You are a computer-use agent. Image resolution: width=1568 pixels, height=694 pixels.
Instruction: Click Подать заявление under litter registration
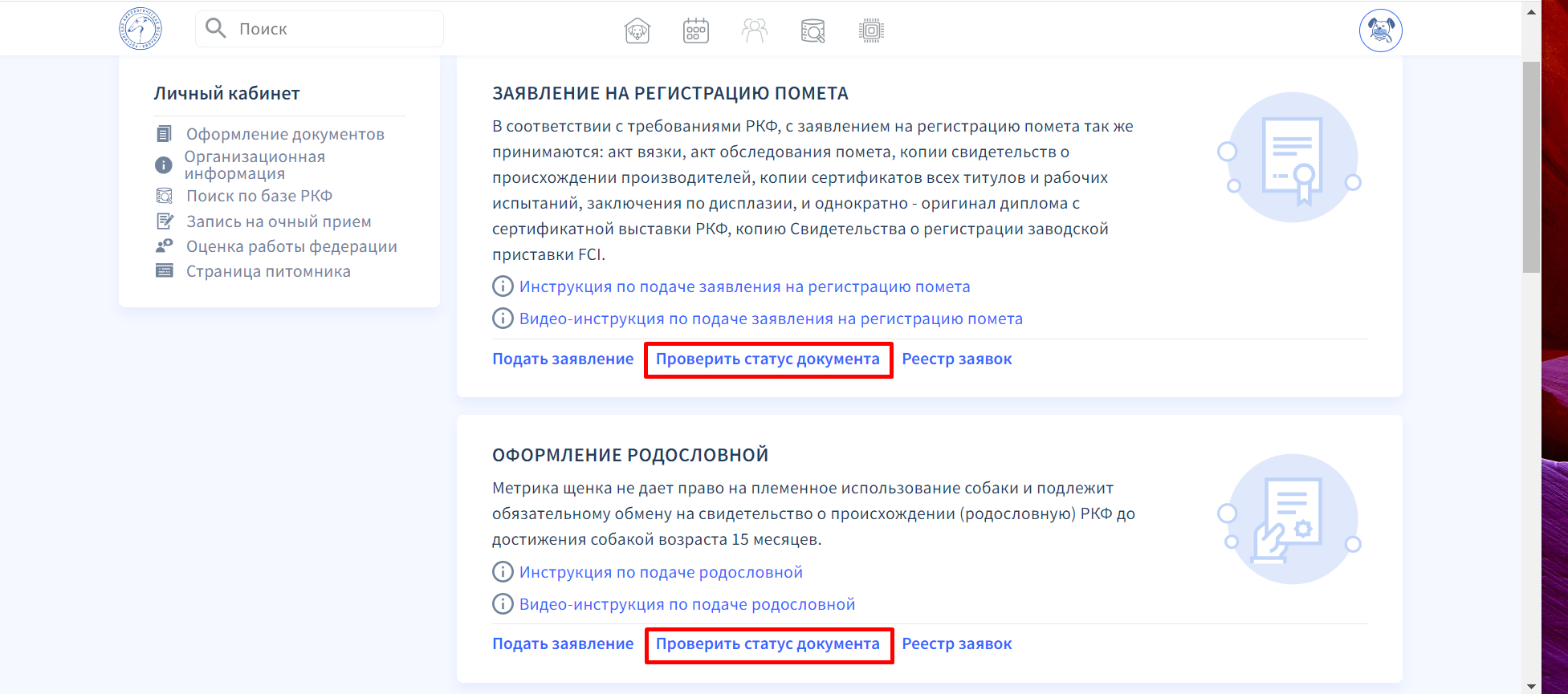pos(563,359)
